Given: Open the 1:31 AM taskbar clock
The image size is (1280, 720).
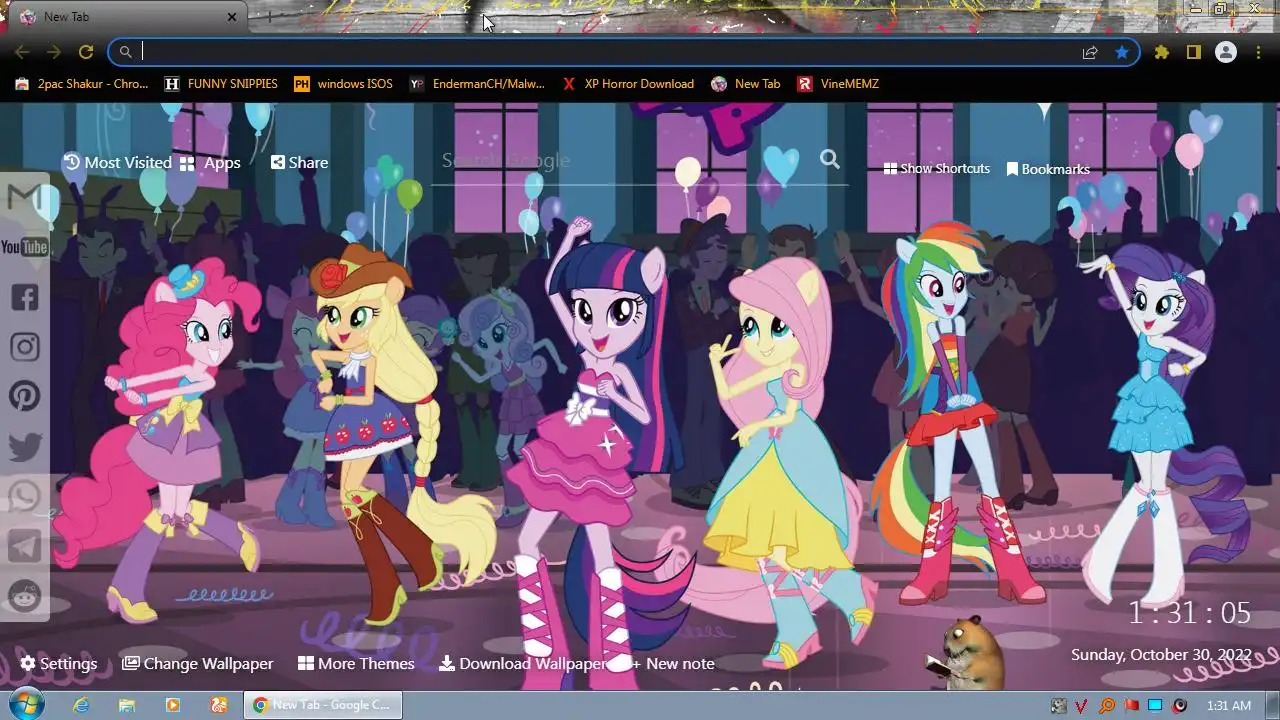Looking at the screenshot, I should (1229, 706).
